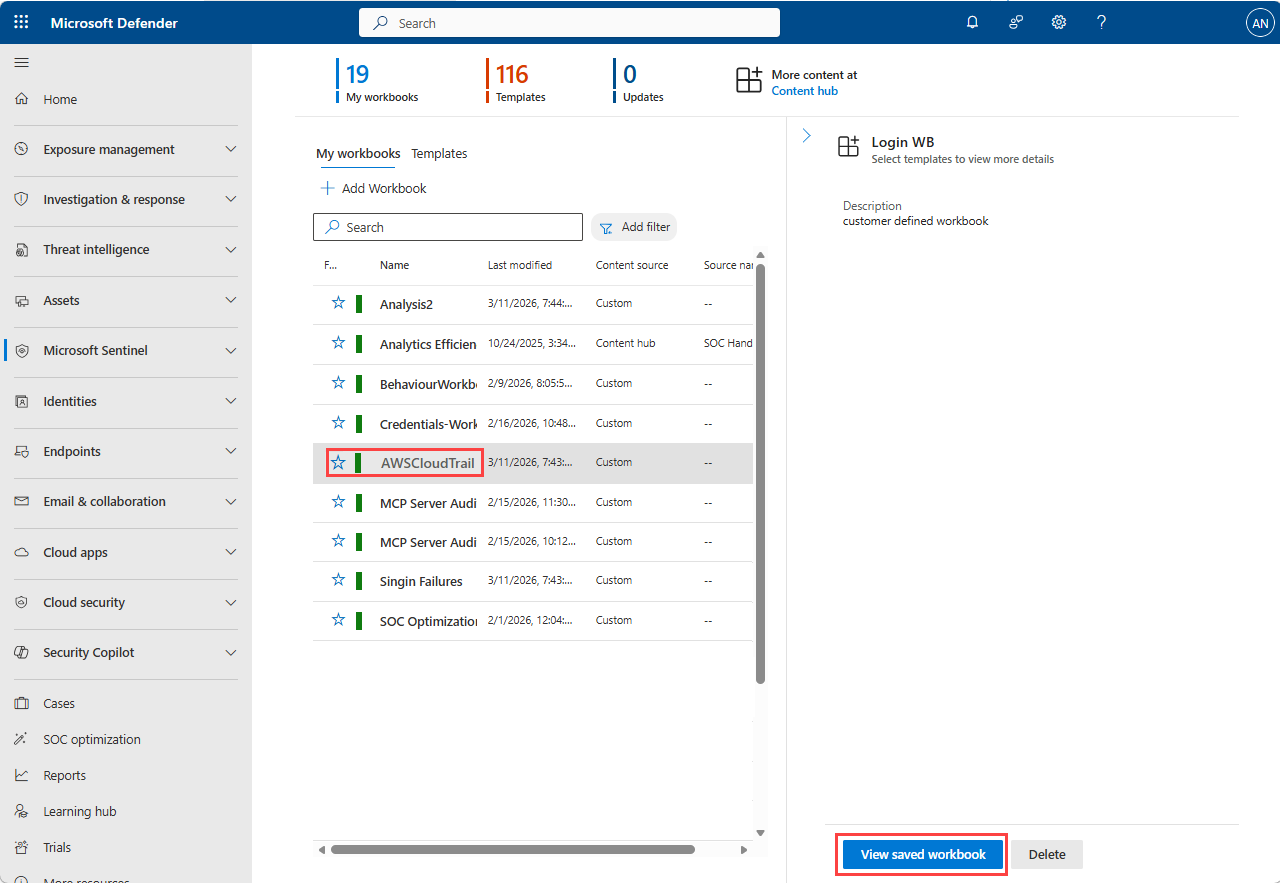
Task: Click the Add Workbook label
Action: point(384,188)
